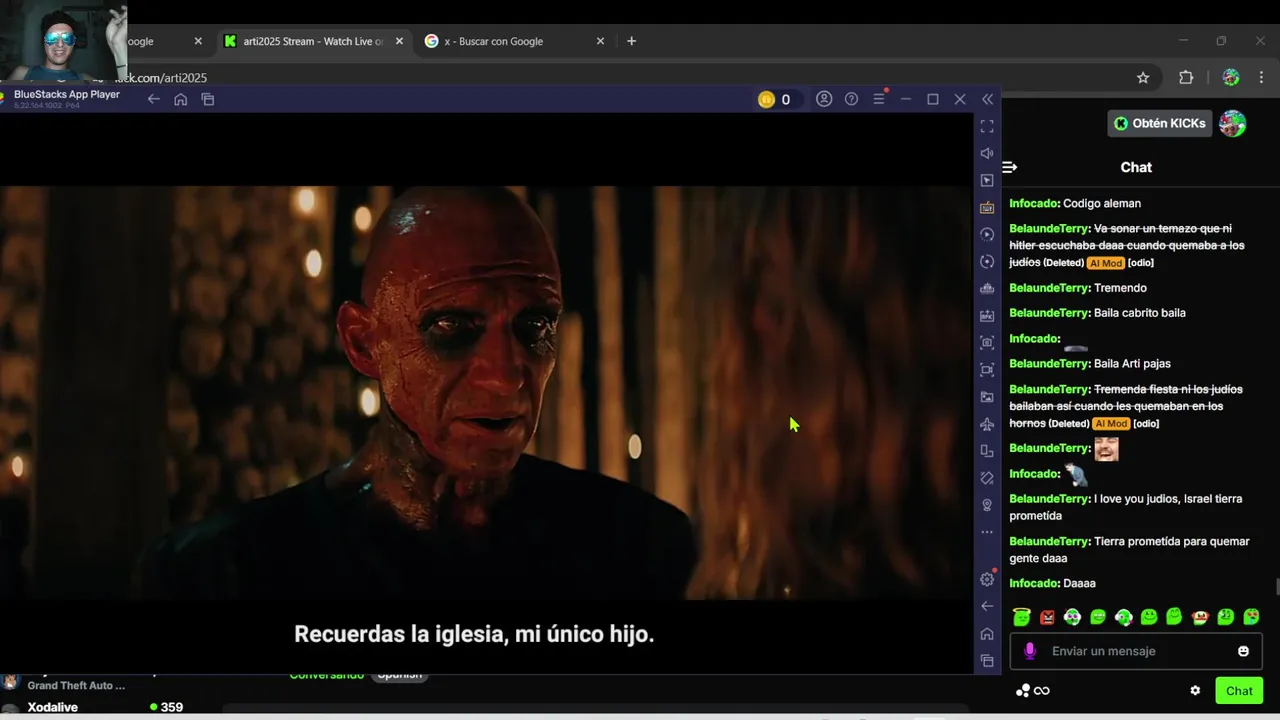Close the arti2025 Stream tab
The height and width of the screenshot is (720, 1280).
(x=400, y=41)
